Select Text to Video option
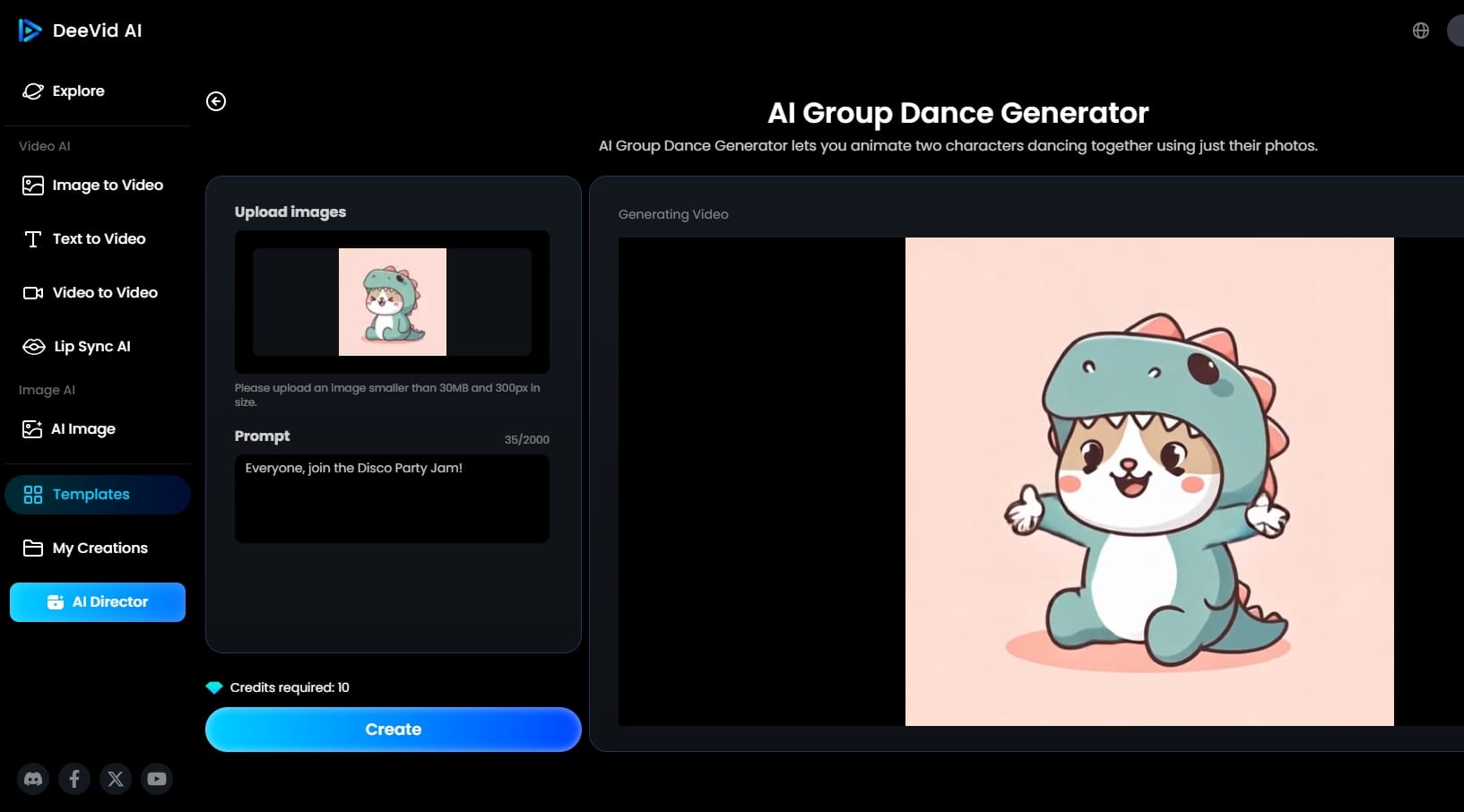 (99, 239)
